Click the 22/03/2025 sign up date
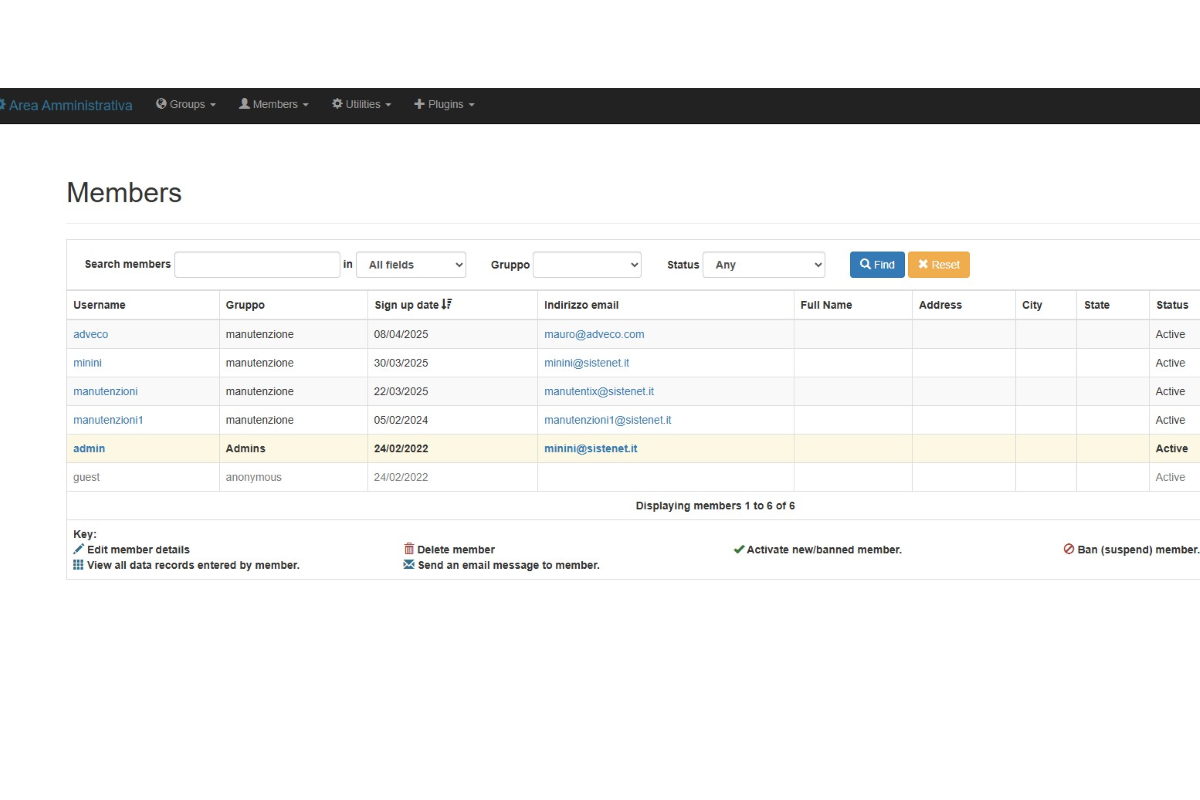This screenshot has width=1200, height=800. 401,391
